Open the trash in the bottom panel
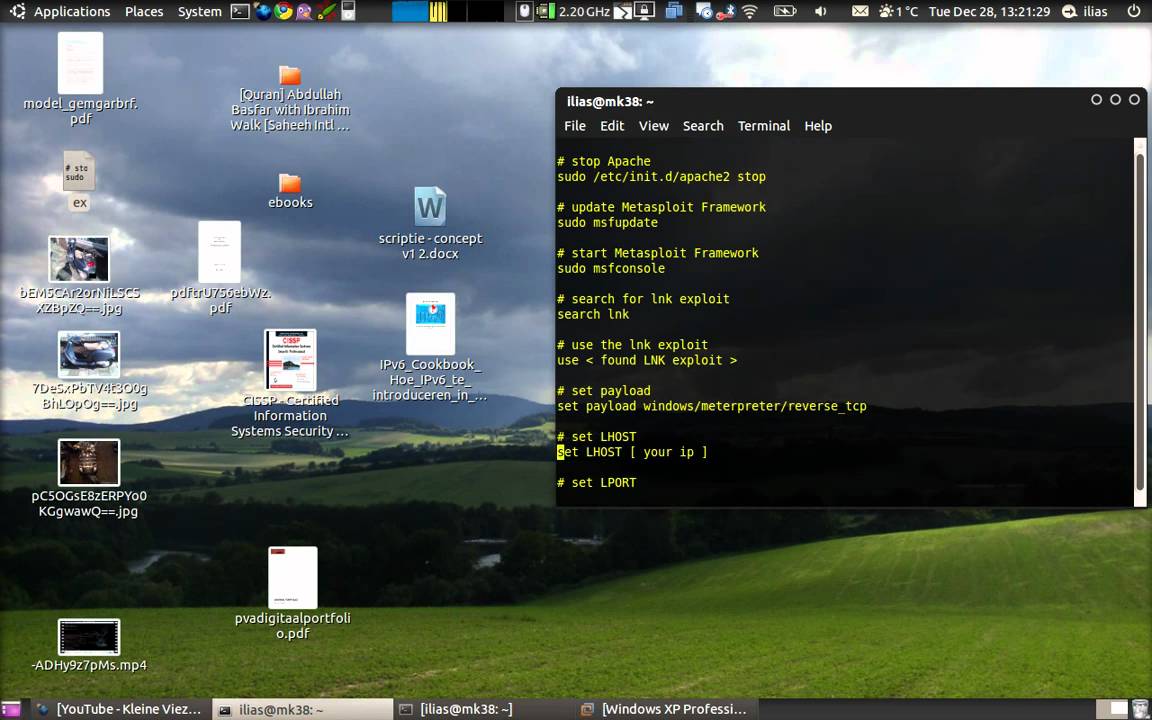 1139,709
